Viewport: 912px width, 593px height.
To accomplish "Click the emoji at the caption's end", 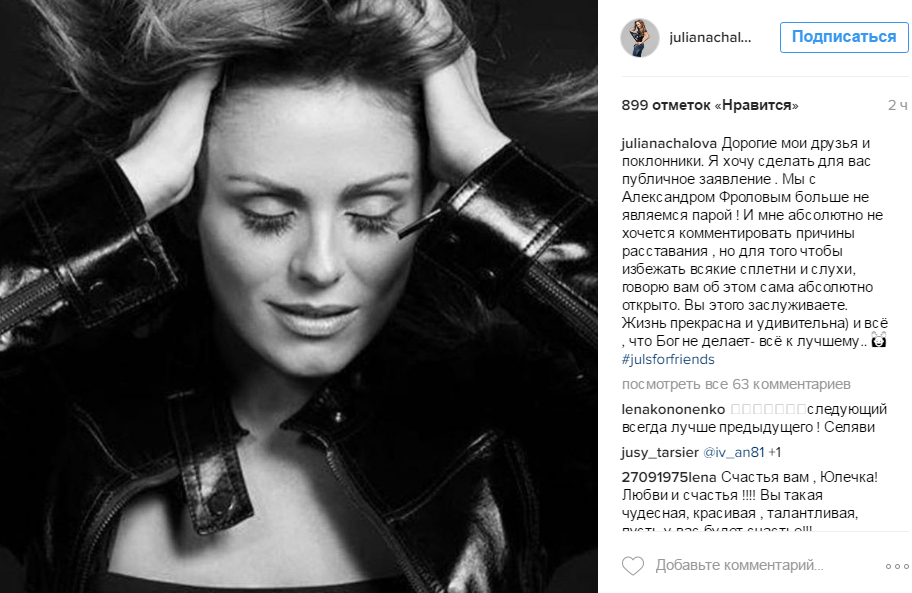I will click(x=878, y=340).
